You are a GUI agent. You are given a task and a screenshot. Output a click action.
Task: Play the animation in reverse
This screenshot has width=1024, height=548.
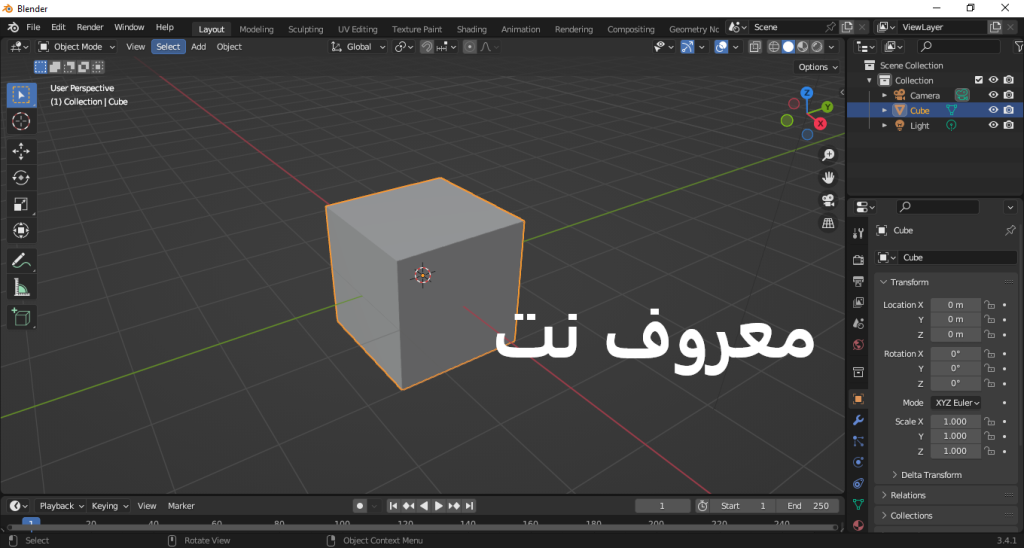424,506
